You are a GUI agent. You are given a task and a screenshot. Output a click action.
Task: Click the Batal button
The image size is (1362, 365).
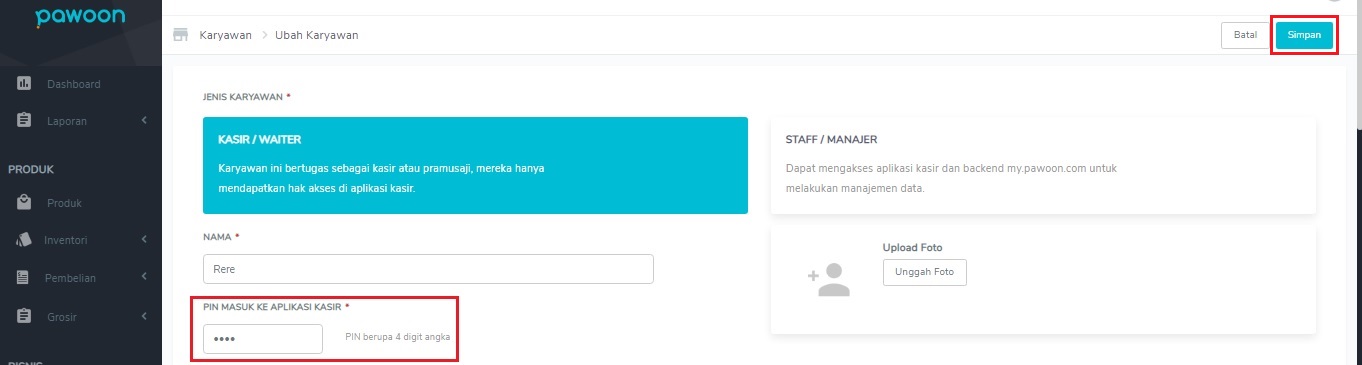(x=1245, y=35)
